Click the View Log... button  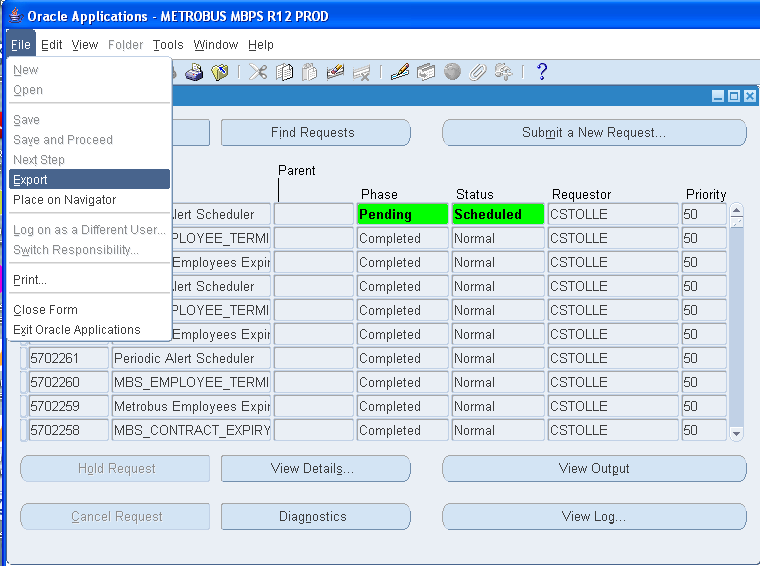(x=594, y=516)
